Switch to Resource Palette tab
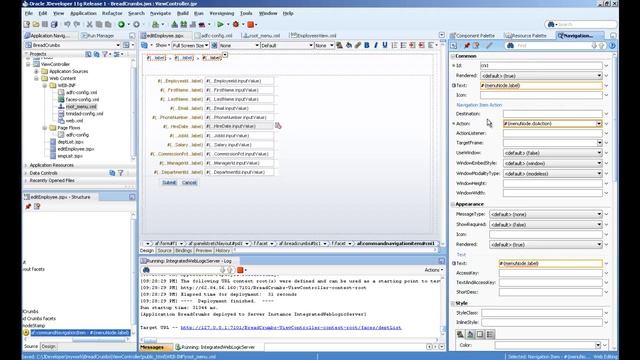The image size is (640, 360). coord(526,36)
